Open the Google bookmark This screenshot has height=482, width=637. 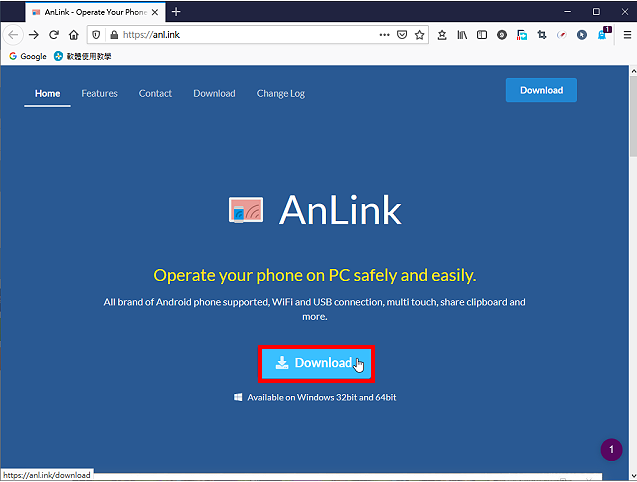(28, 56)
